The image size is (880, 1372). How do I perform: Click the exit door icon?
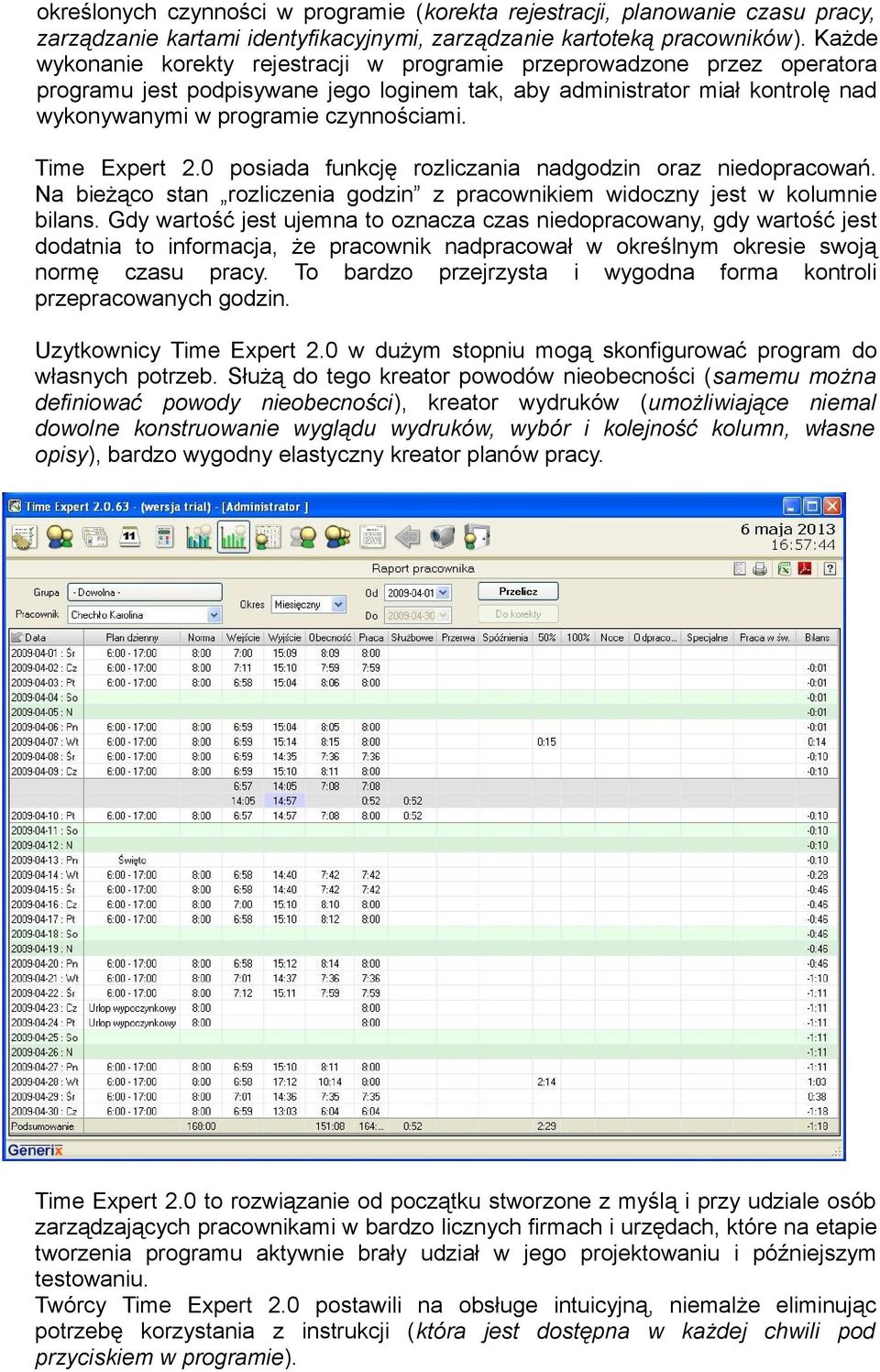pos(477,536)
